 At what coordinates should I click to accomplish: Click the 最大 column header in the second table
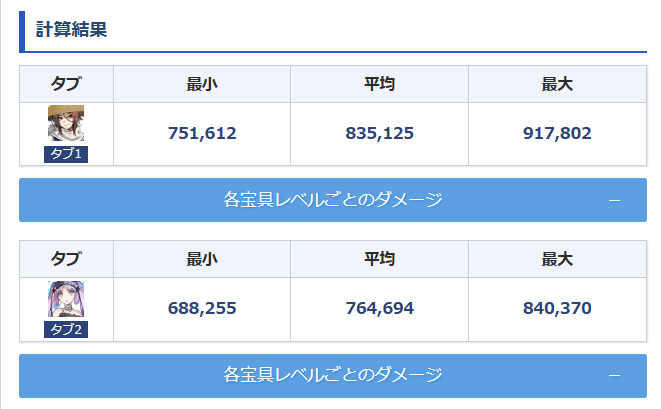tap(557, 260)
